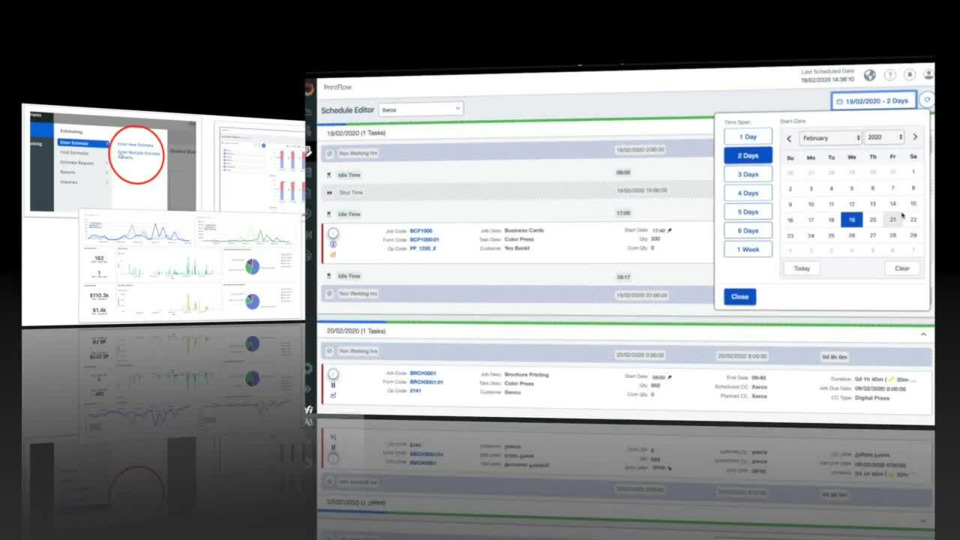Viewport: 960px width, 540px height.
Task: Select the 3 Days time span
Action: click(x=747, y=174)
